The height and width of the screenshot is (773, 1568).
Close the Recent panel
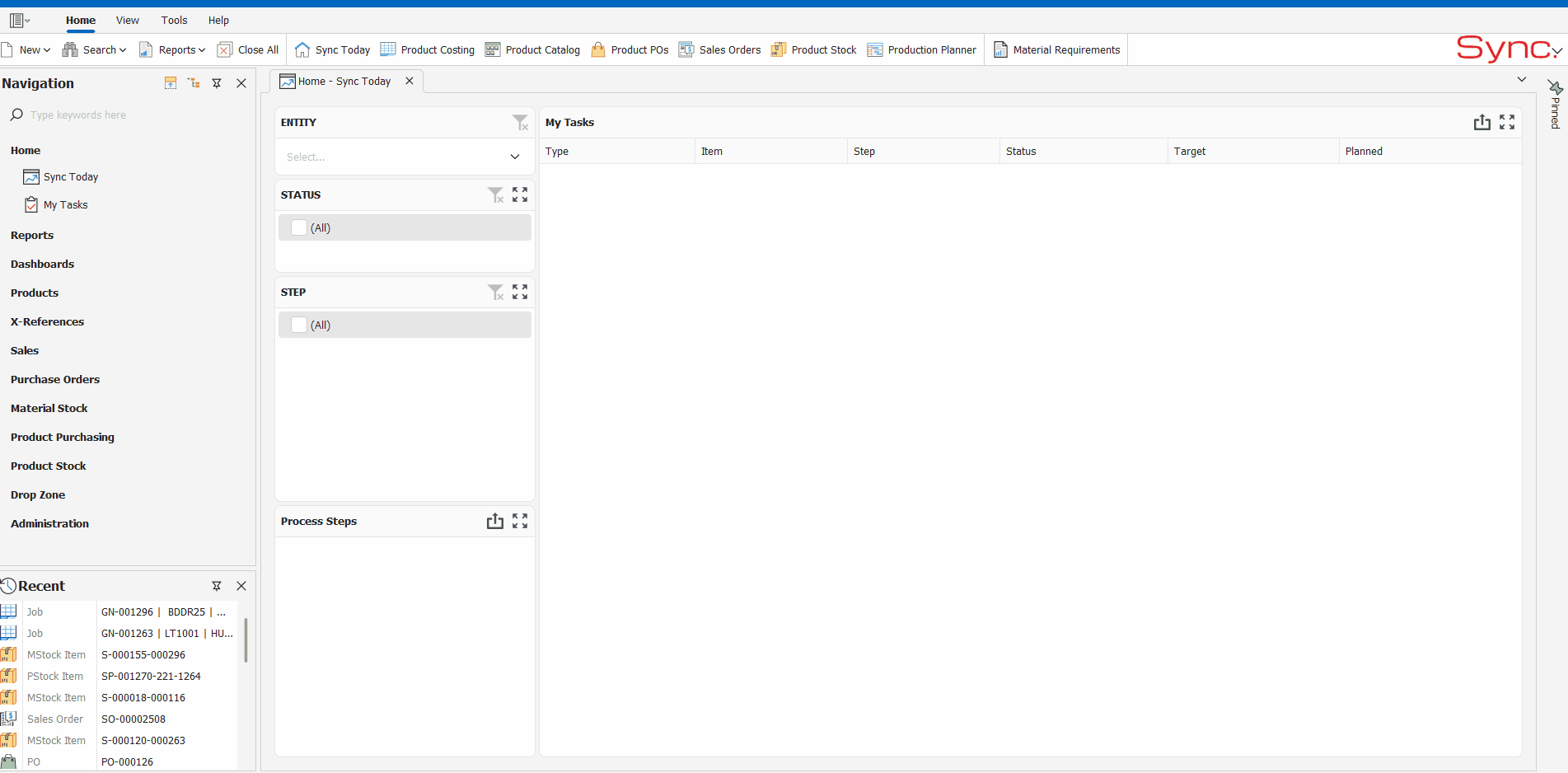click(x=241, y=586)
